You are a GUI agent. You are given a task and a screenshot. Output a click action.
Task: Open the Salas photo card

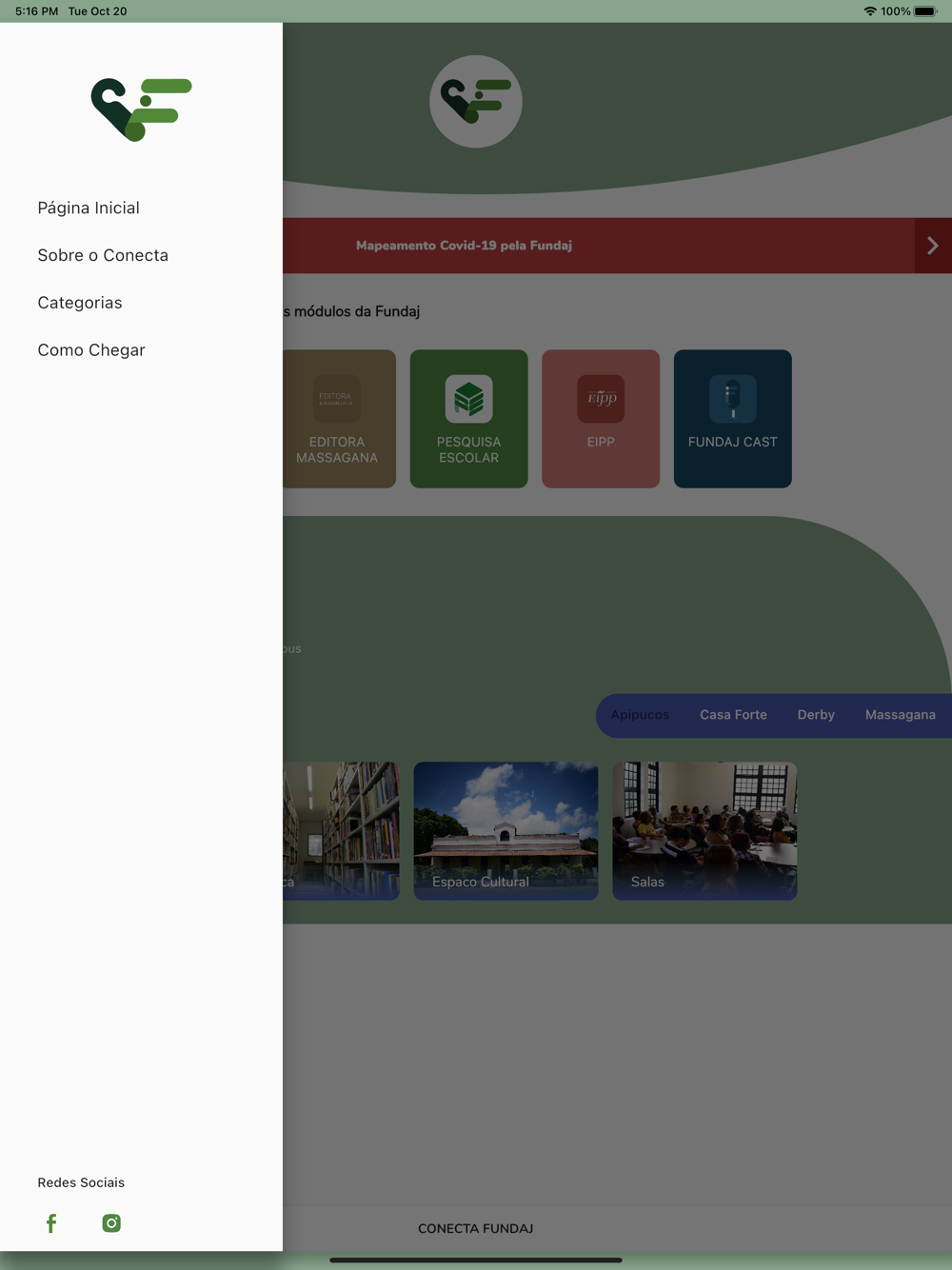coord(704,831)
